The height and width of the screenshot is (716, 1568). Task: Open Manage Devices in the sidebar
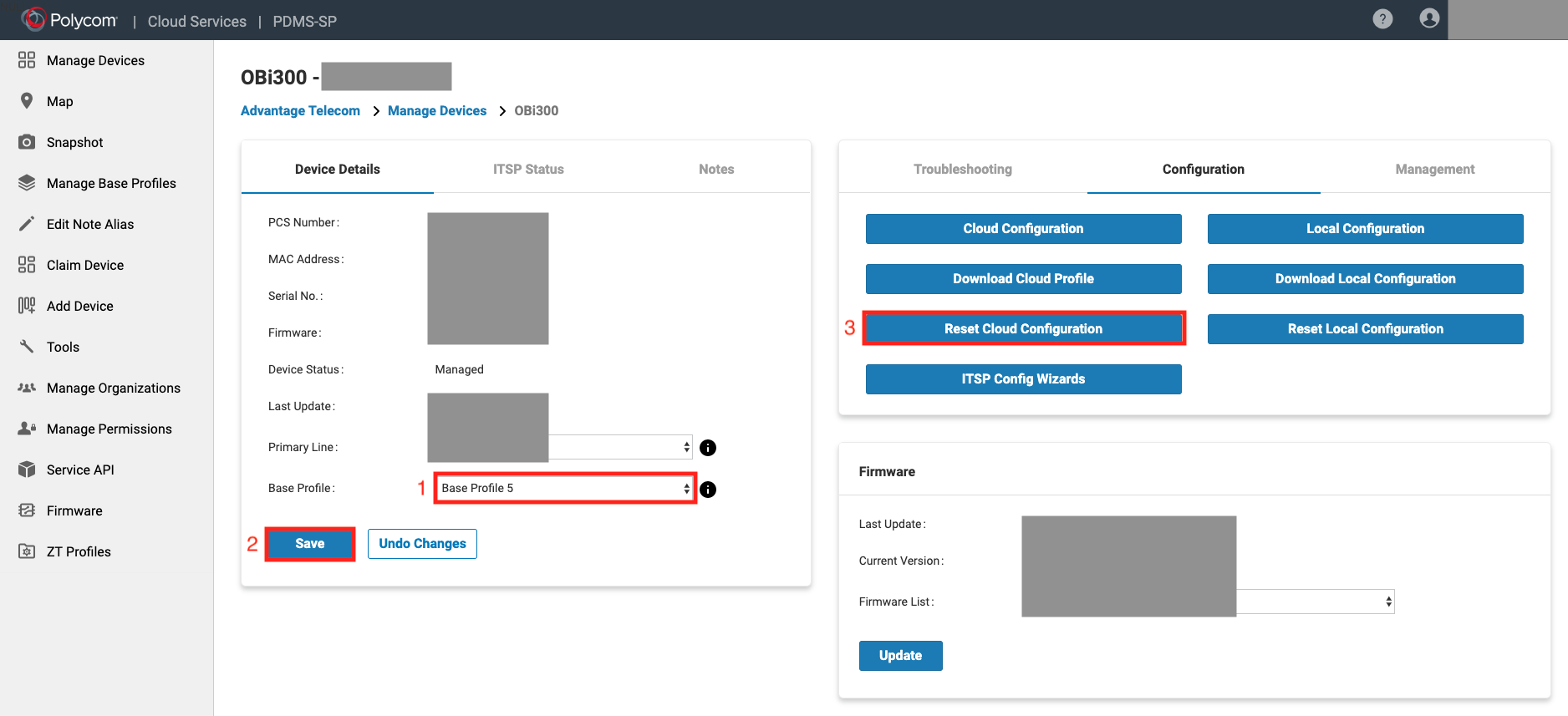pos(95,60)
